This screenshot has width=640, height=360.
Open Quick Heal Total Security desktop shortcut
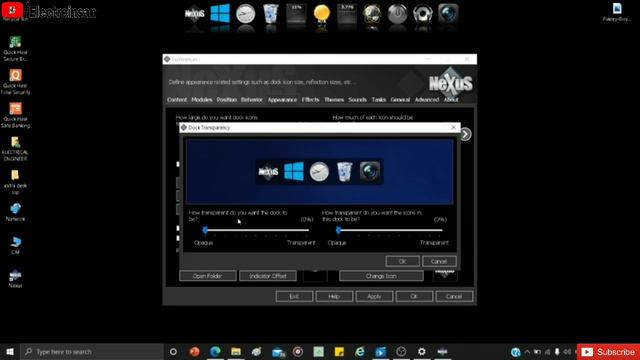coord(16,82)
